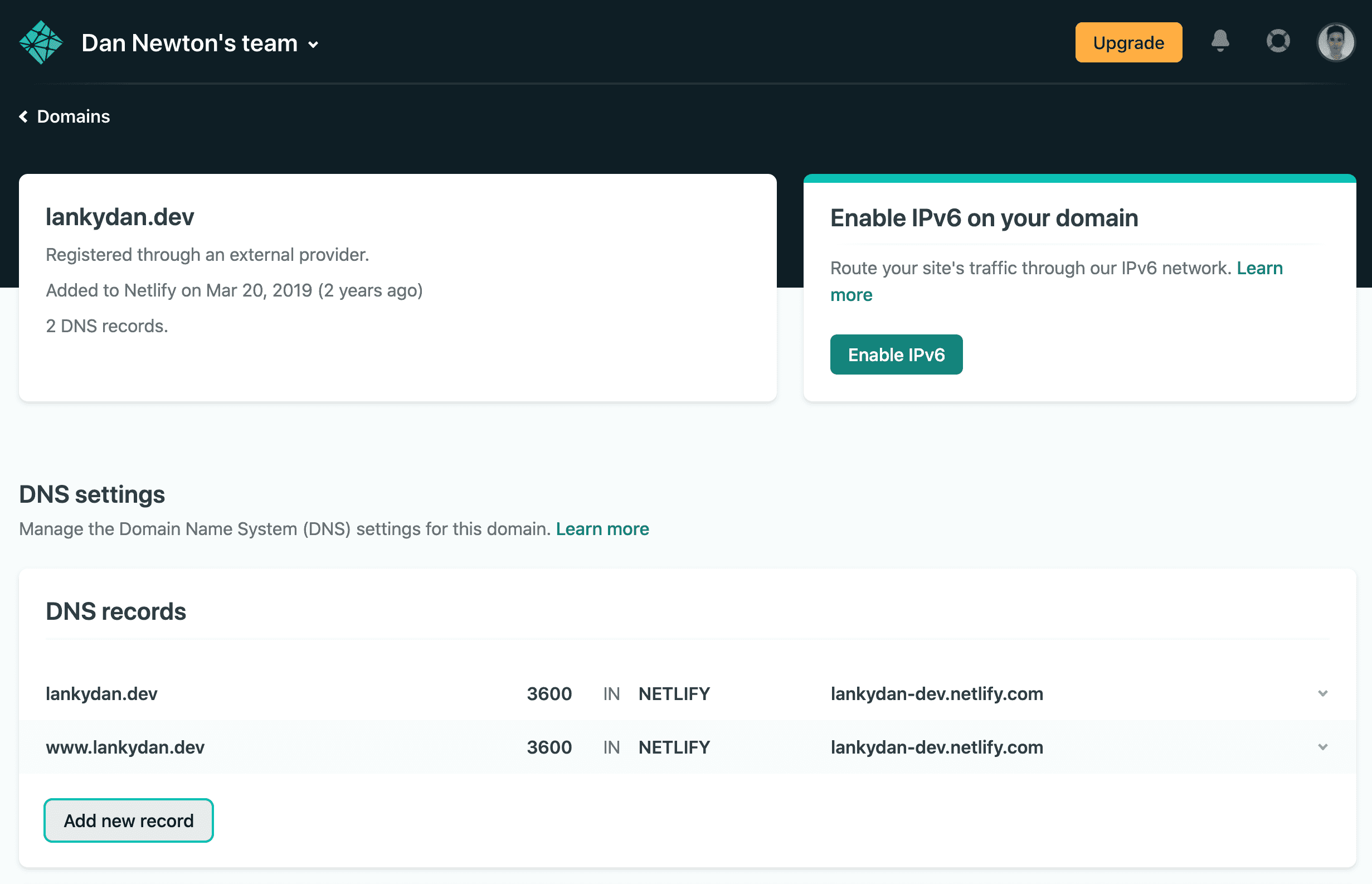Click the lankydan.dev domain heading

click(x=120, y=217)
